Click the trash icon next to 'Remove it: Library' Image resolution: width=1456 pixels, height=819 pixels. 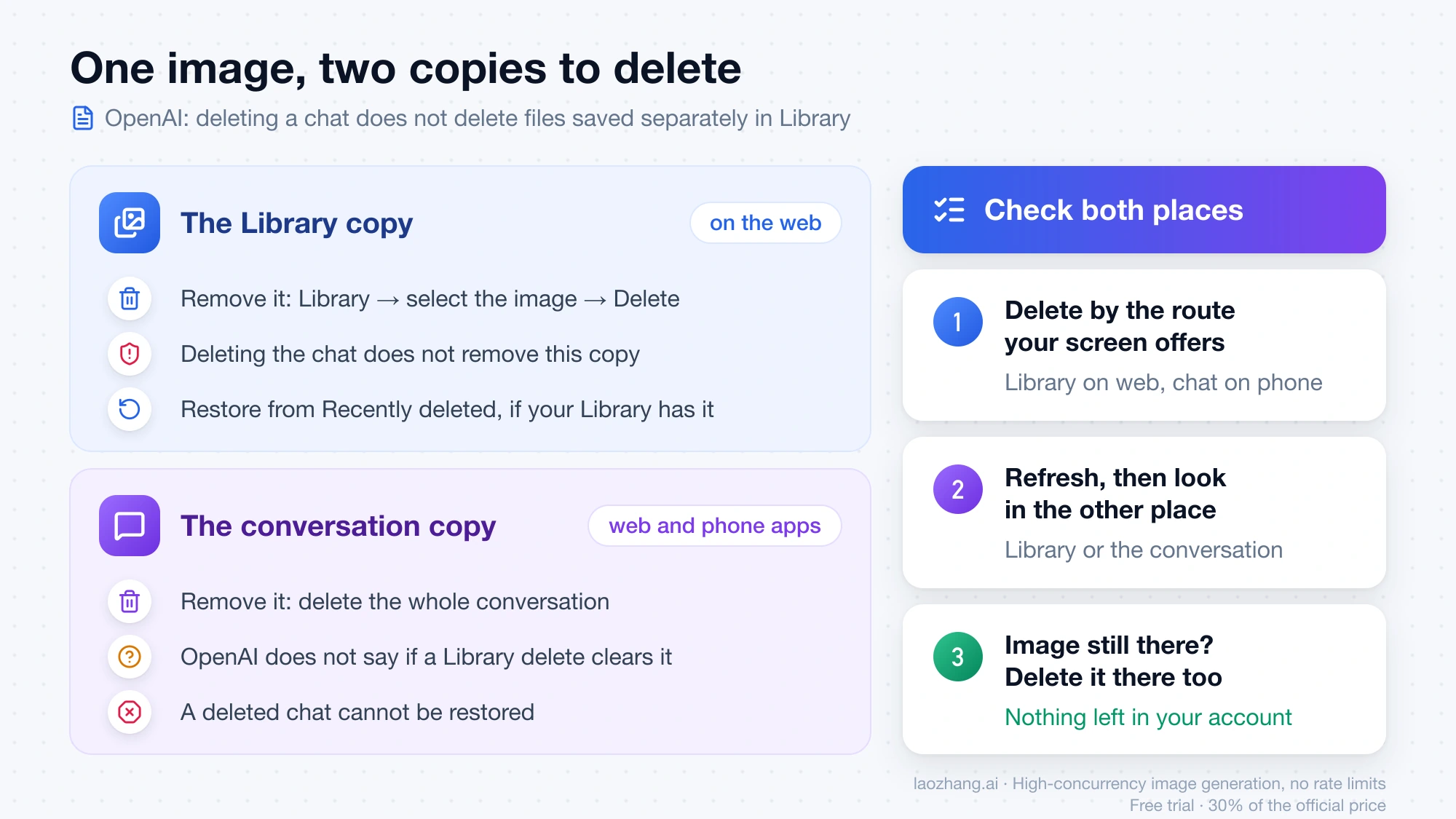coord(130,298)
